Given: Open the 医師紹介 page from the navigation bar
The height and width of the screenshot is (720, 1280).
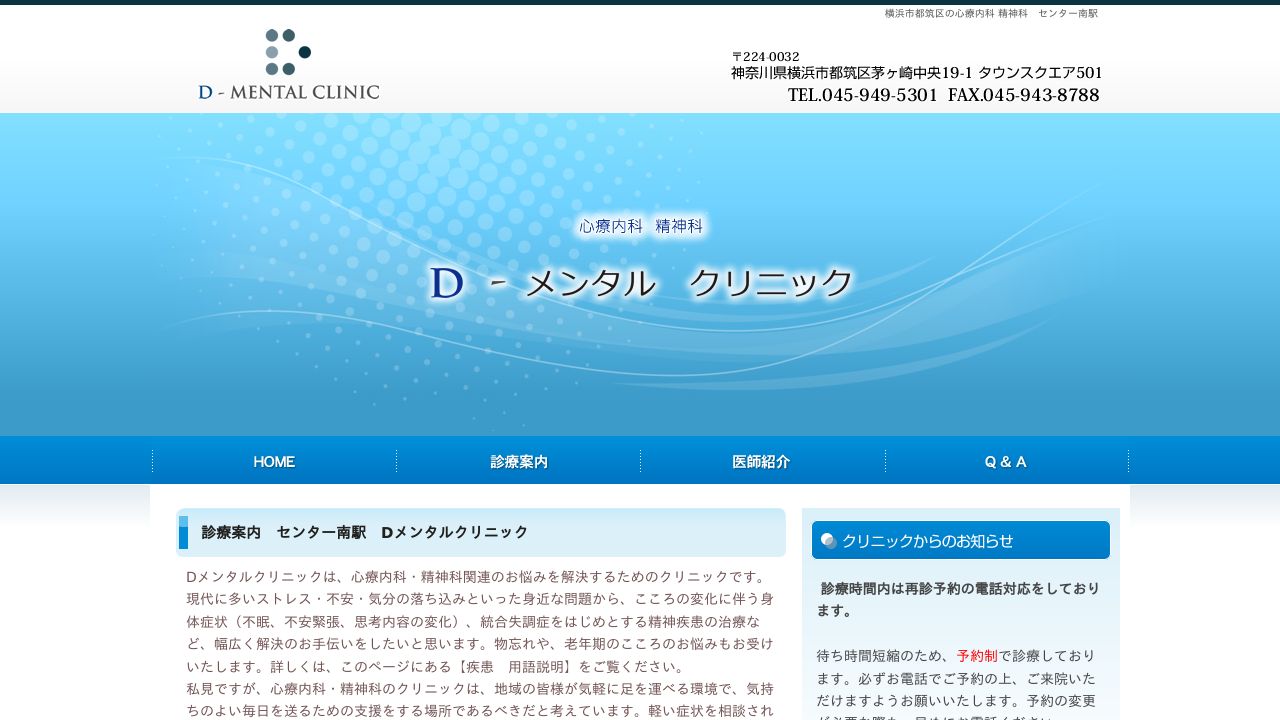Looking at the screenshot, I should click(762, 461).
